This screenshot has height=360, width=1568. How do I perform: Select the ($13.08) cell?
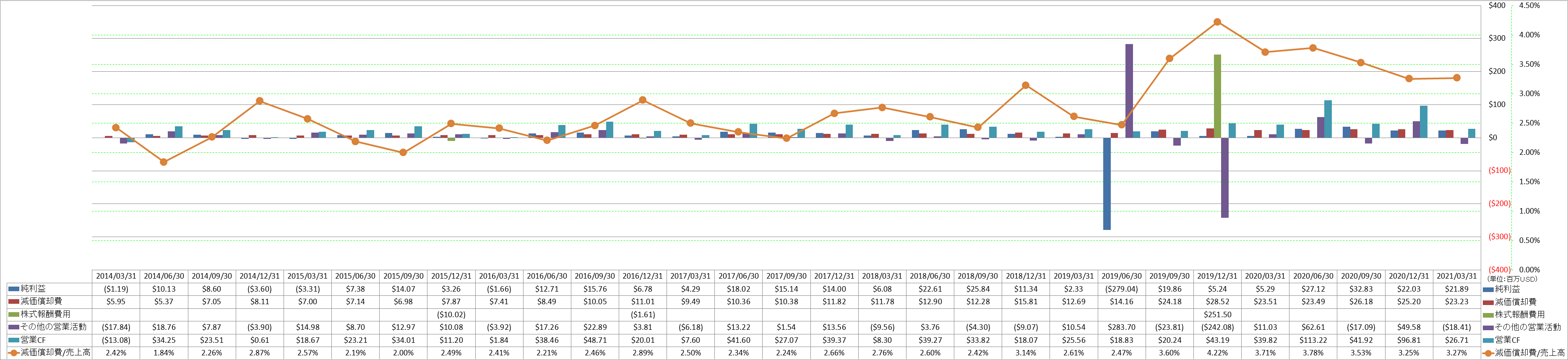coord(116,340)
